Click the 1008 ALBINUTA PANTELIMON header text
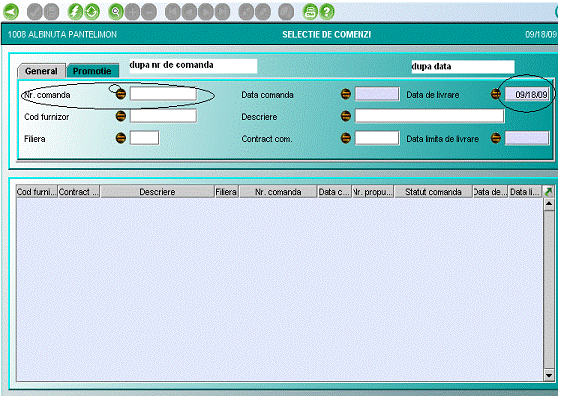 coord(62,34)
